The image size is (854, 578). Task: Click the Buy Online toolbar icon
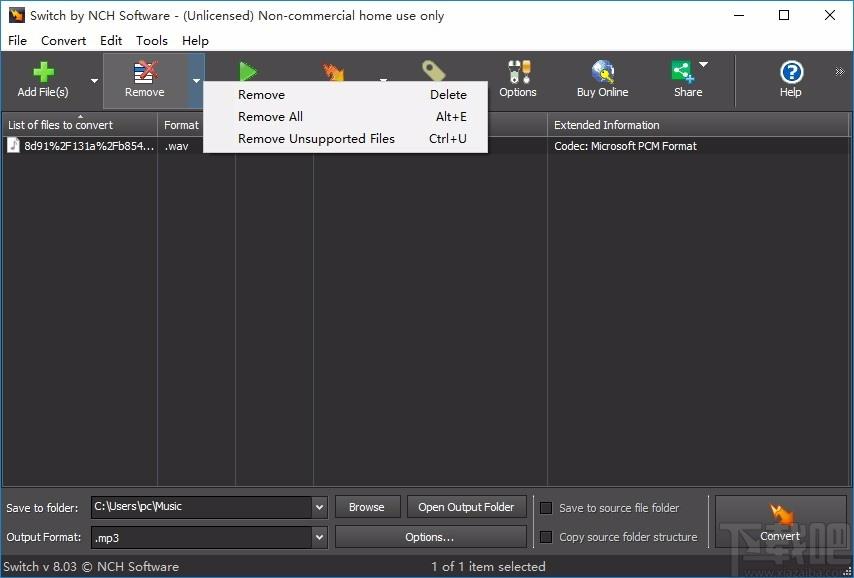(x=603, y=72)
